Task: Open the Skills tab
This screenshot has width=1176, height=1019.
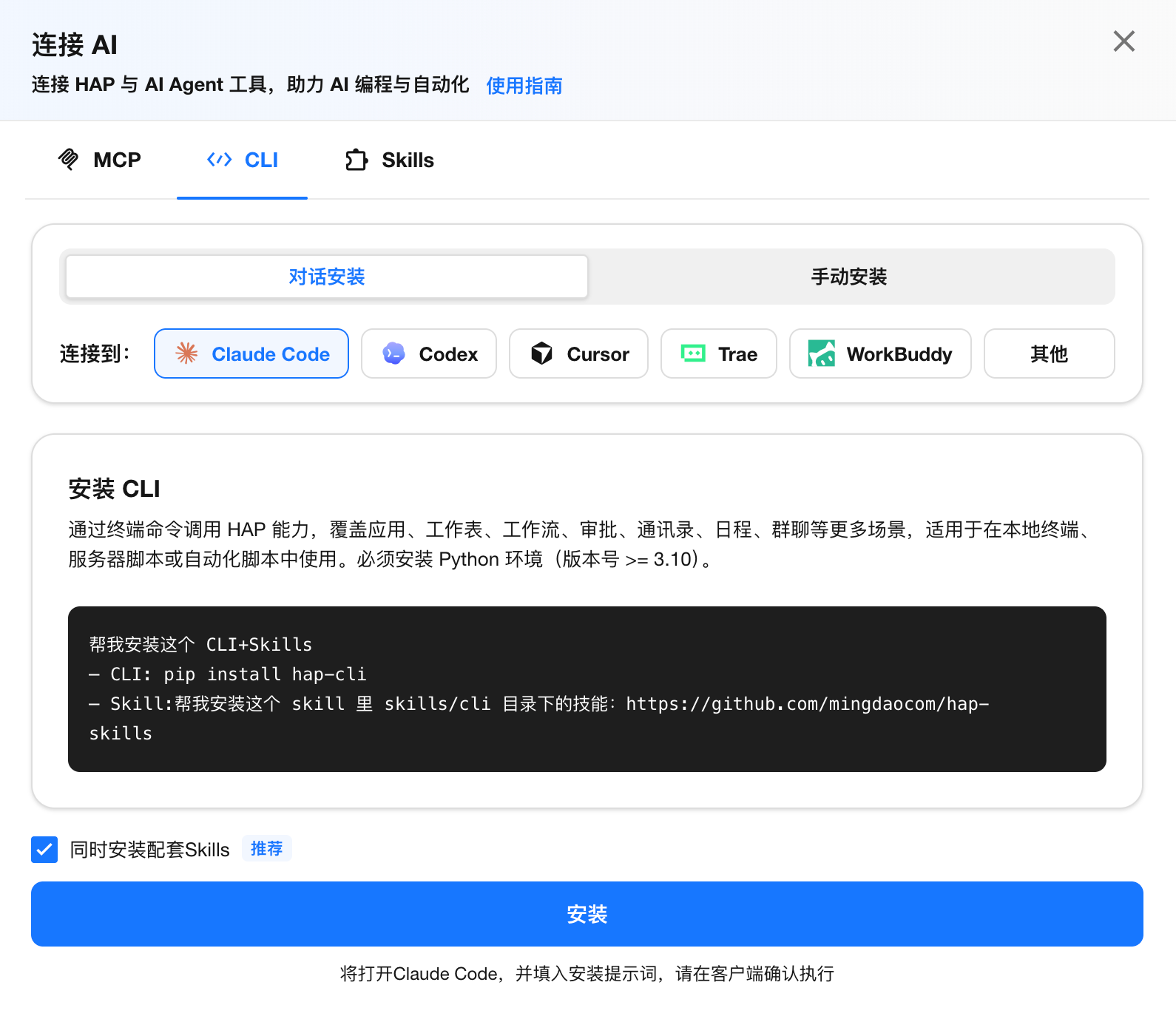Action: (x=390, y=160)
